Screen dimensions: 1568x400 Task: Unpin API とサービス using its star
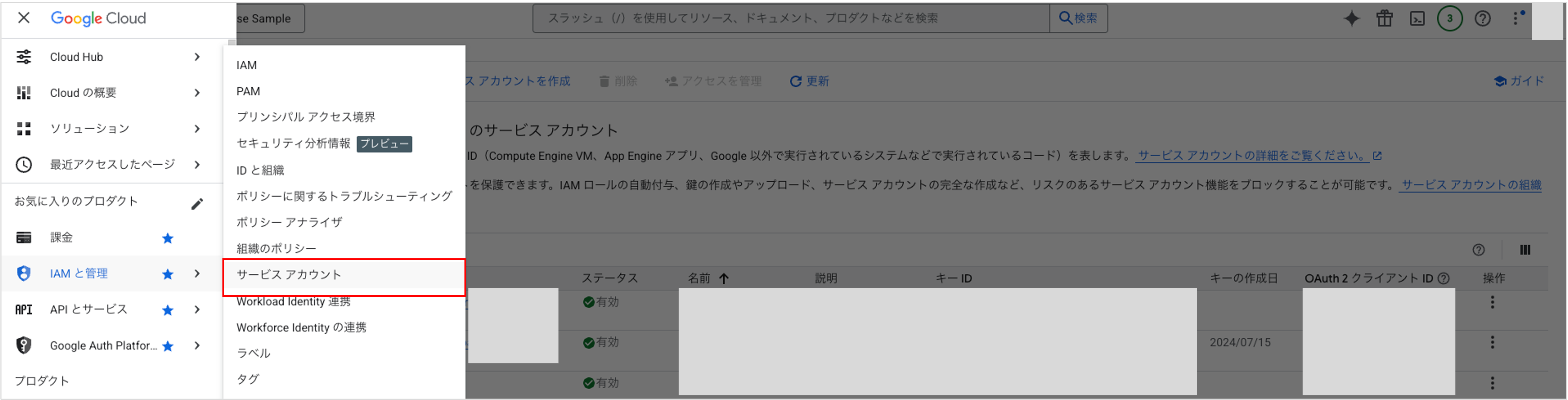pyautogui.click(x=168, y=310)
